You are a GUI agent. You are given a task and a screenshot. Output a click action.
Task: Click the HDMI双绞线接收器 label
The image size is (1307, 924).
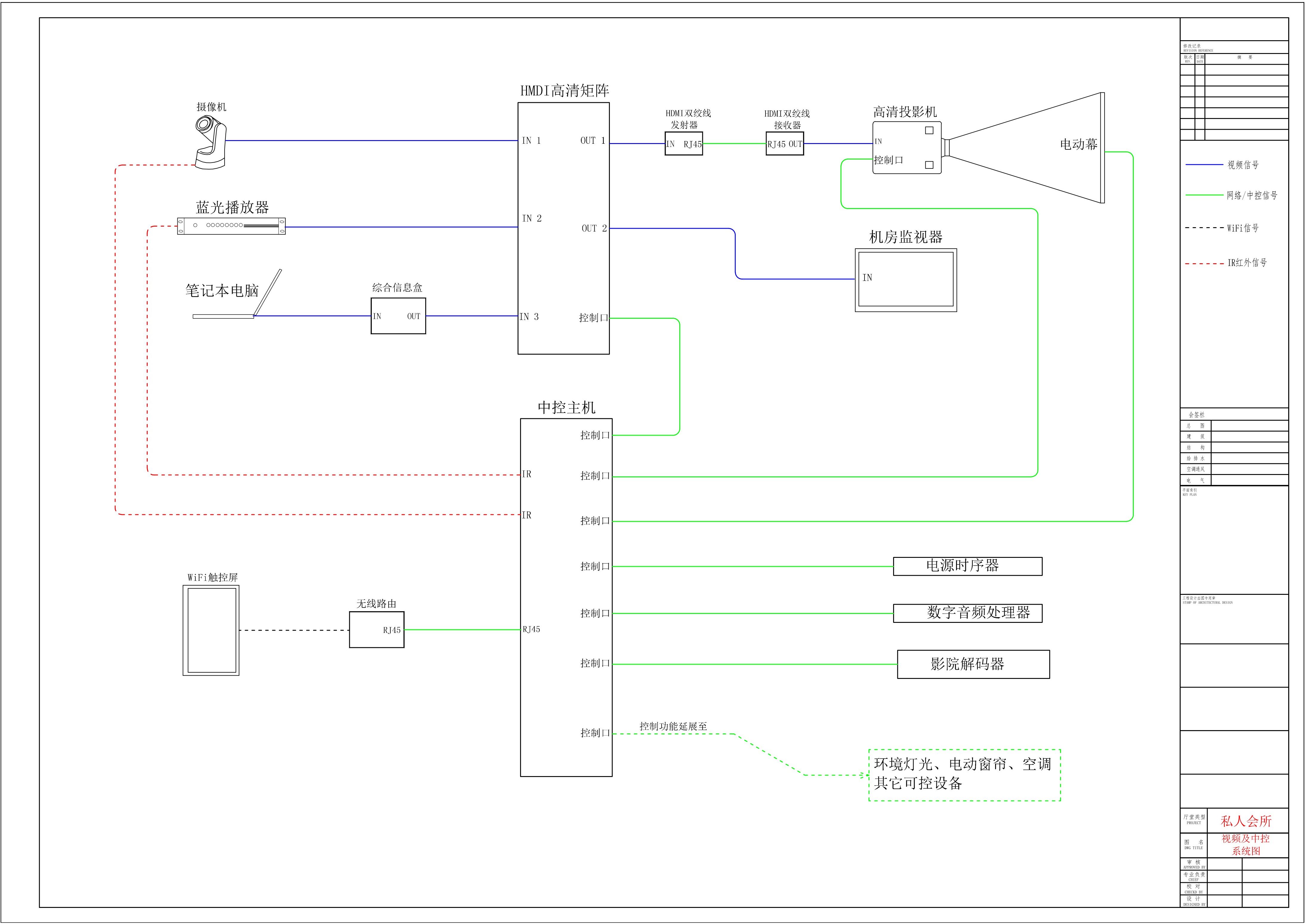[787, 119]
